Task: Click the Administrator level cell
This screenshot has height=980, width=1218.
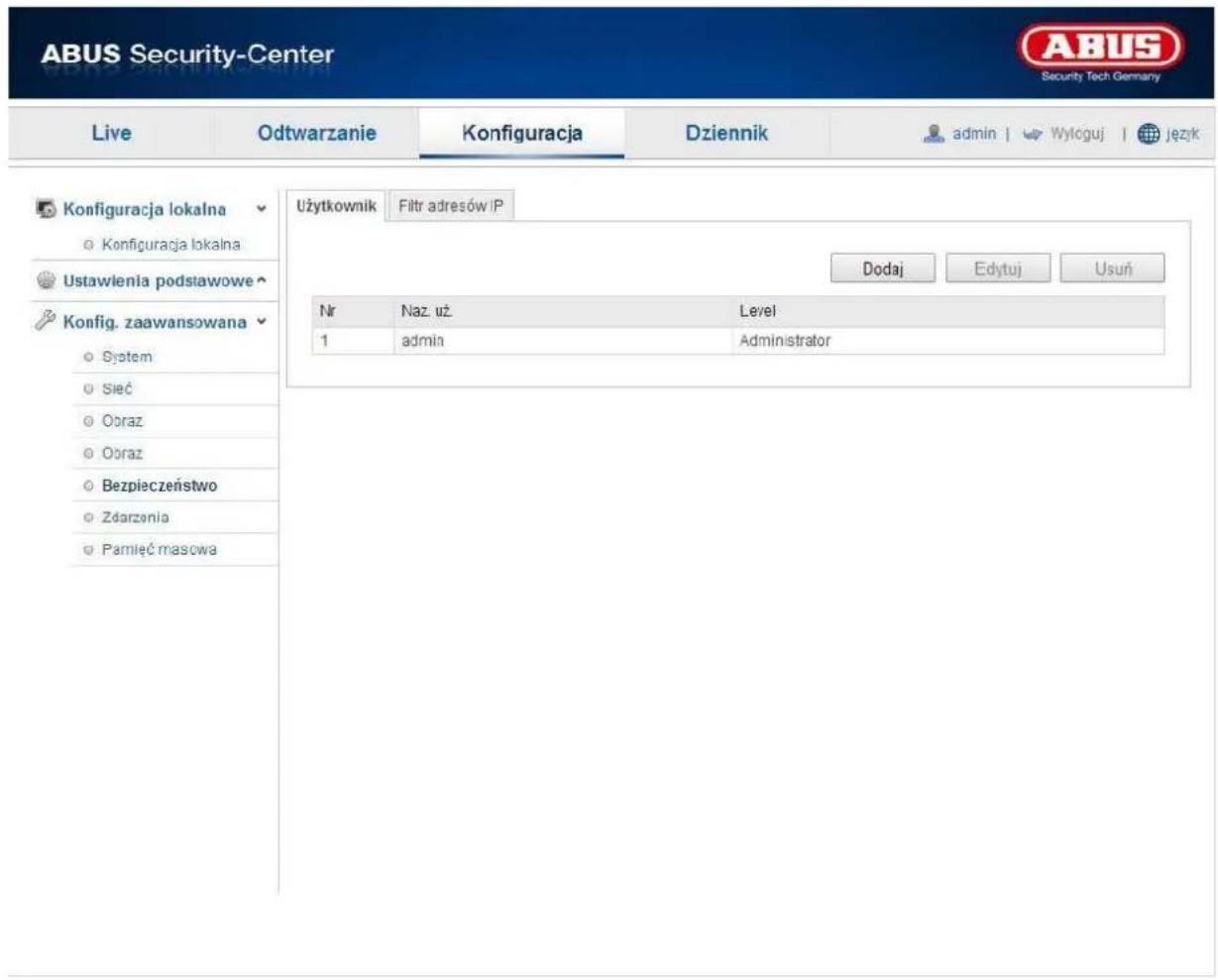Action: 785,341
